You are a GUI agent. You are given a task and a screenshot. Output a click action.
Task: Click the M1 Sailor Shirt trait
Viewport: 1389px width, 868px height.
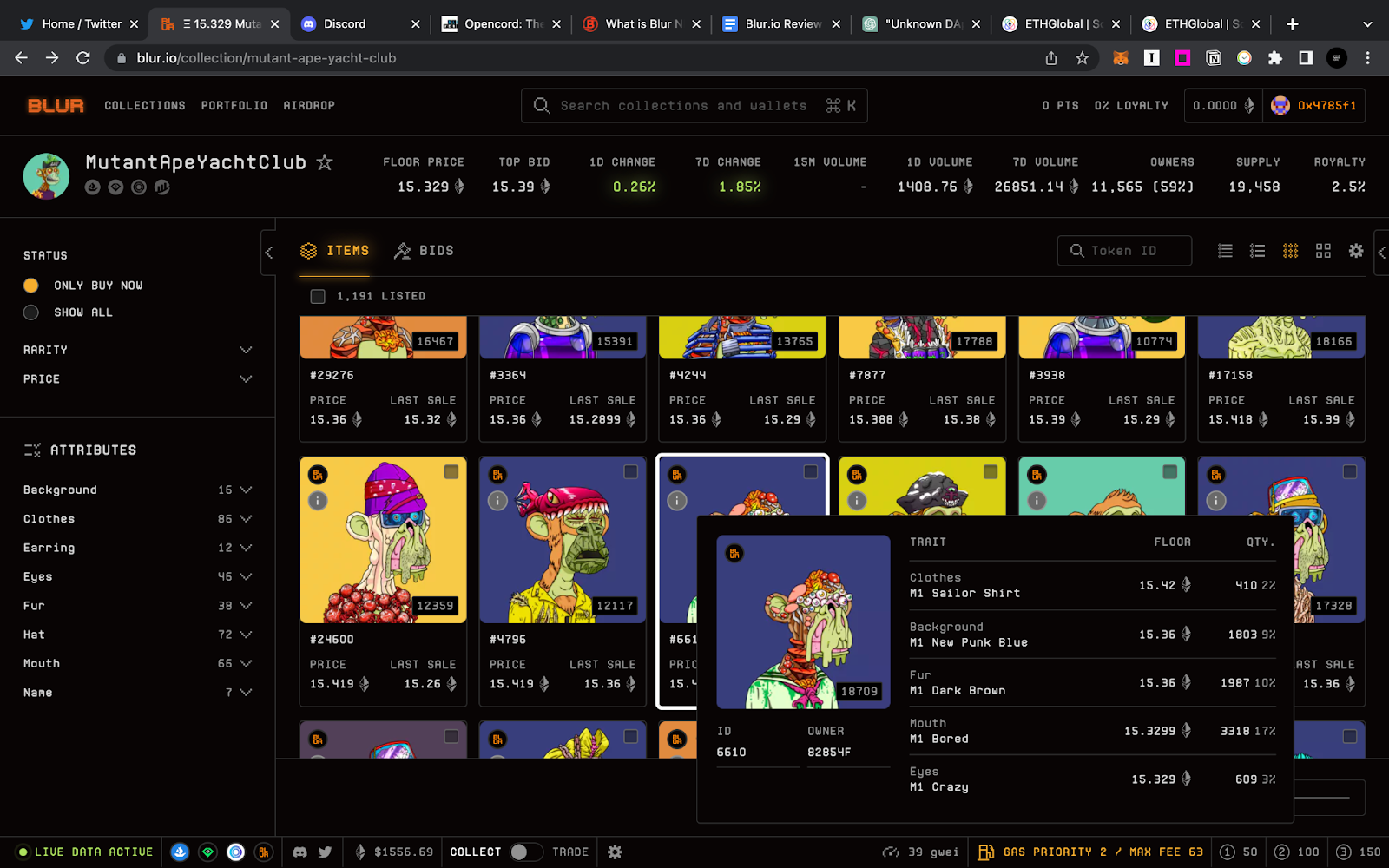coord(964,594)
